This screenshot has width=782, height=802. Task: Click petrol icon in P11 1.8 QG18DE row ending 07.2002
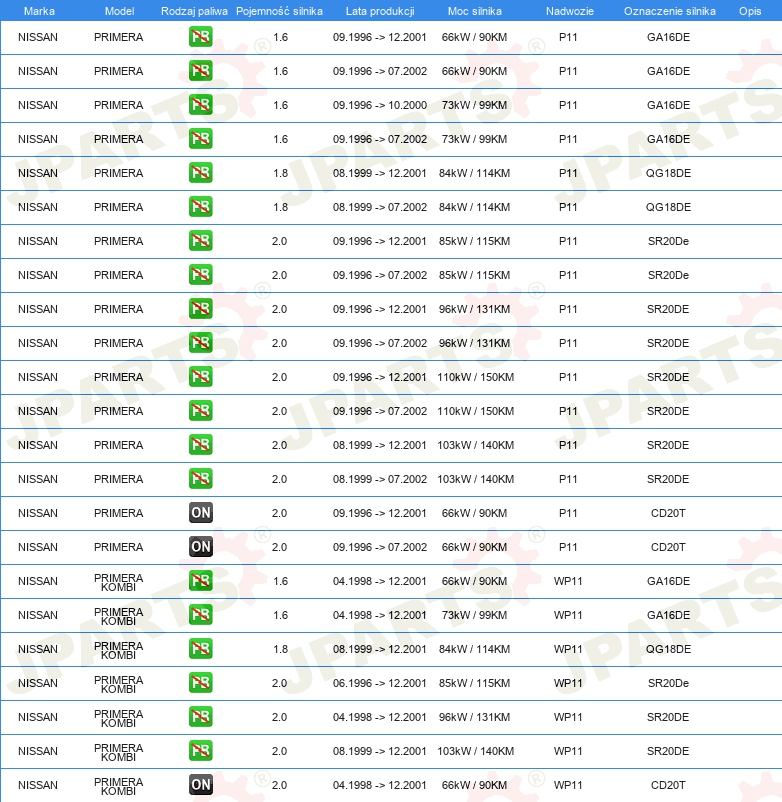coord(200,207)
